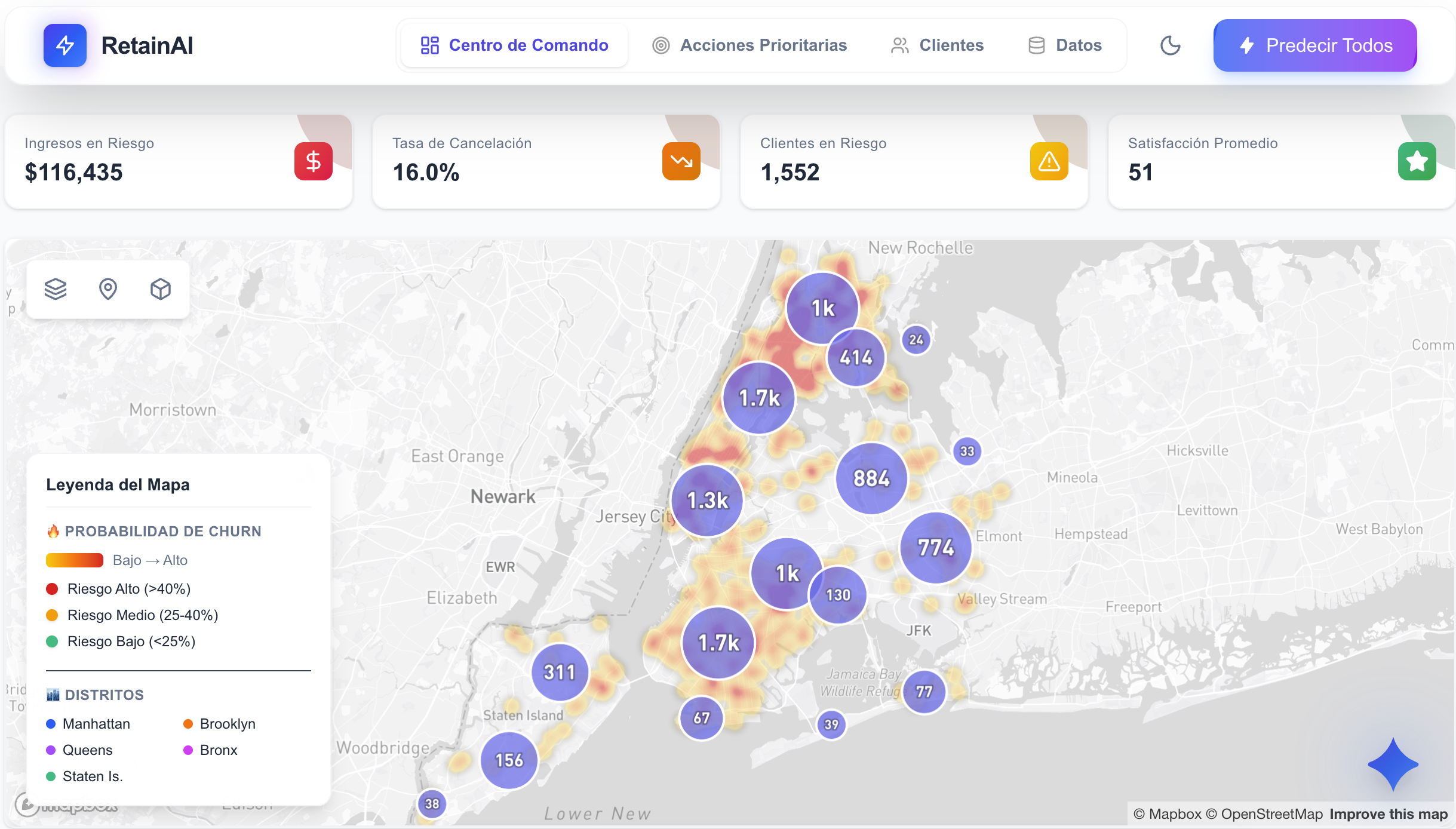Image resolution: width=1456 pixels, height=829 pixels.
Task: Expand the 884 cluster marker
Action: pyautogui.click(x=871, y=478)
